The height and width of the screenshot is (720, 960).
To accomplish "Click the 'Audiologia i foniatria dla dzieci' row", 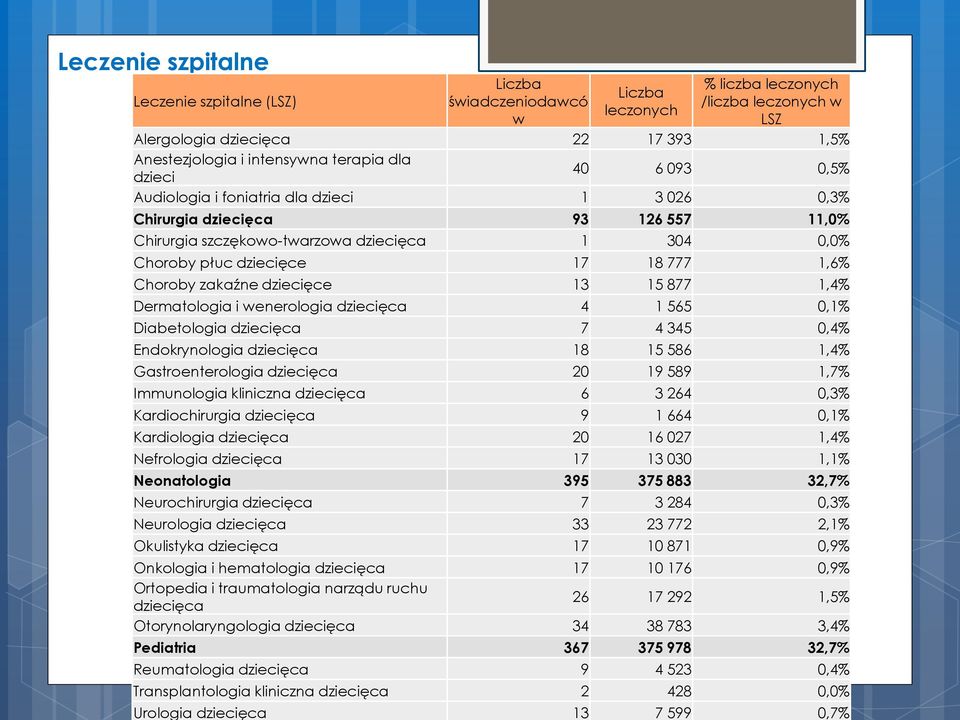I will pos(491,197).
